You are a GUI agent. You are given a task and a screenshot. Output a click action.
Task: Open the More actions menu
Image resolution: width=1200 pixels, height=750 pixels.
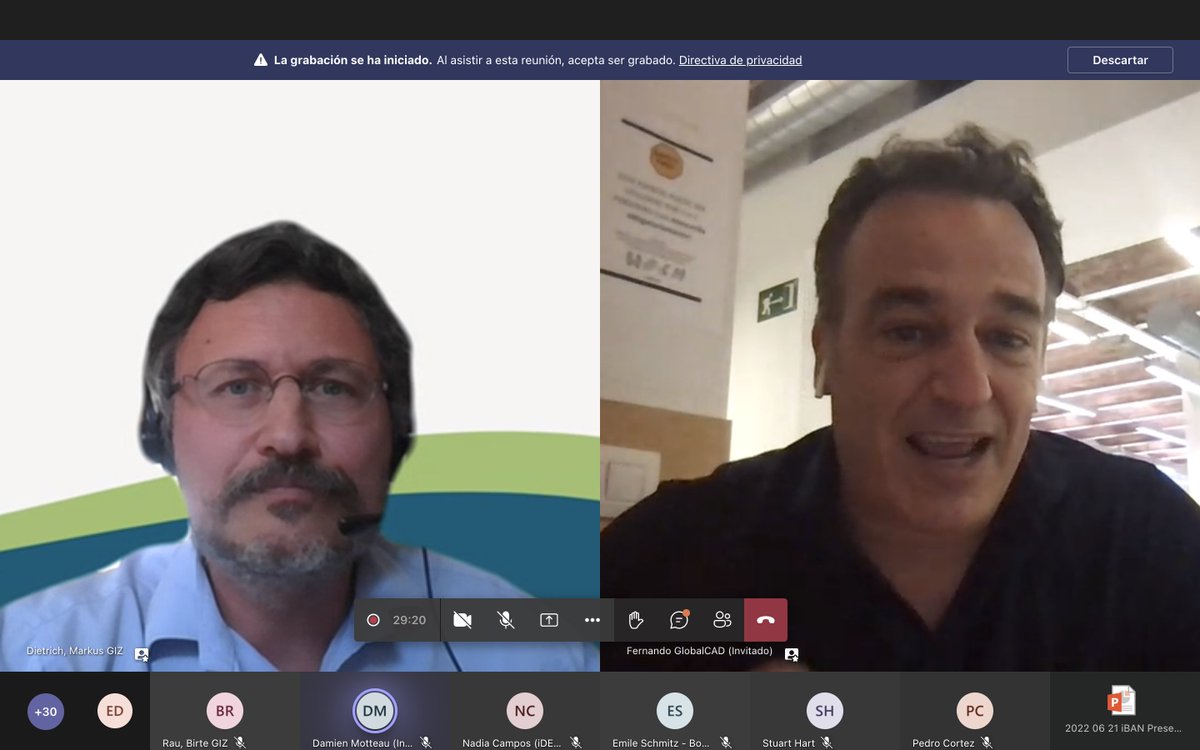coord(592,619)
